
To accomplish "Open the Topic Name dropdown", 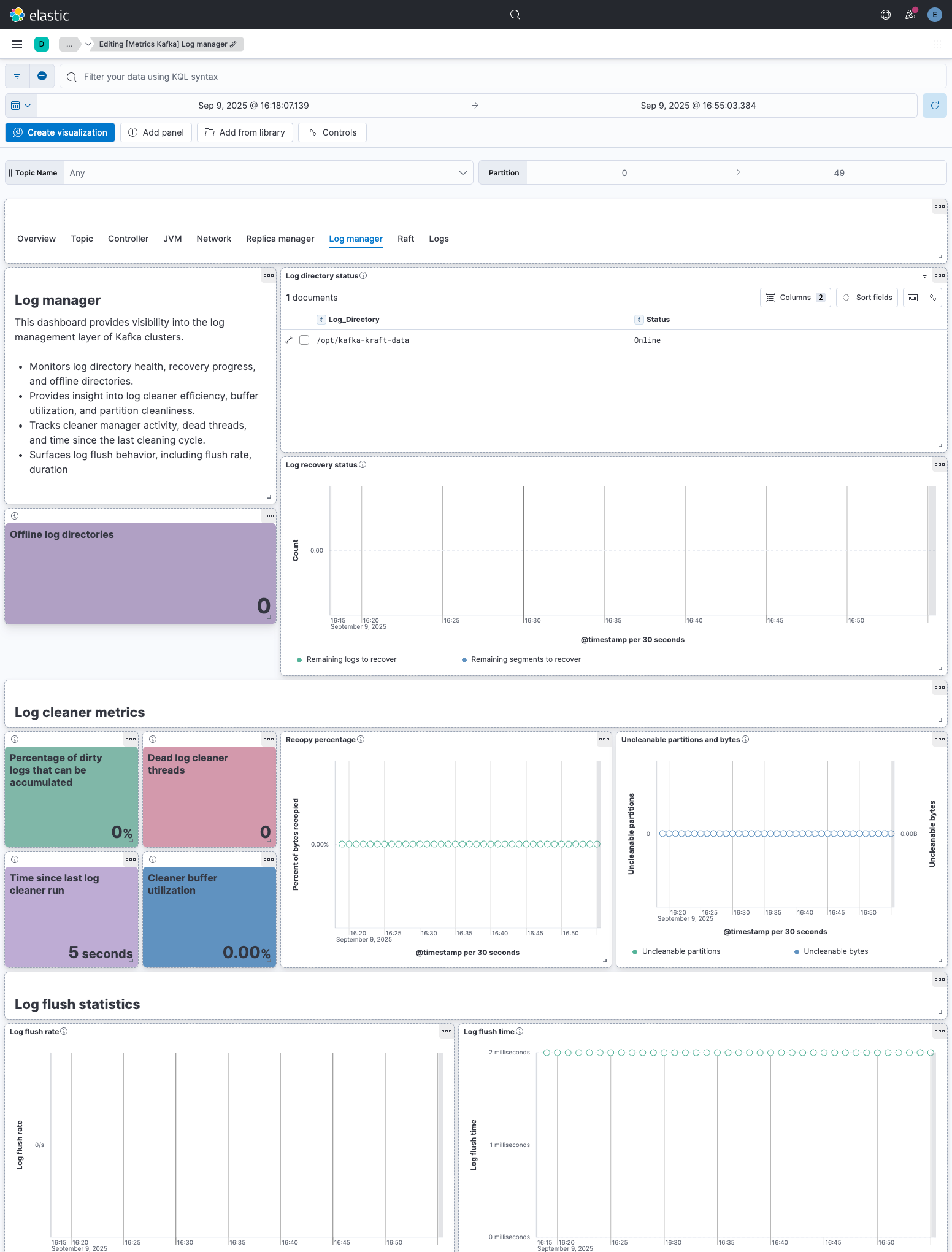I will pos(267,173).
